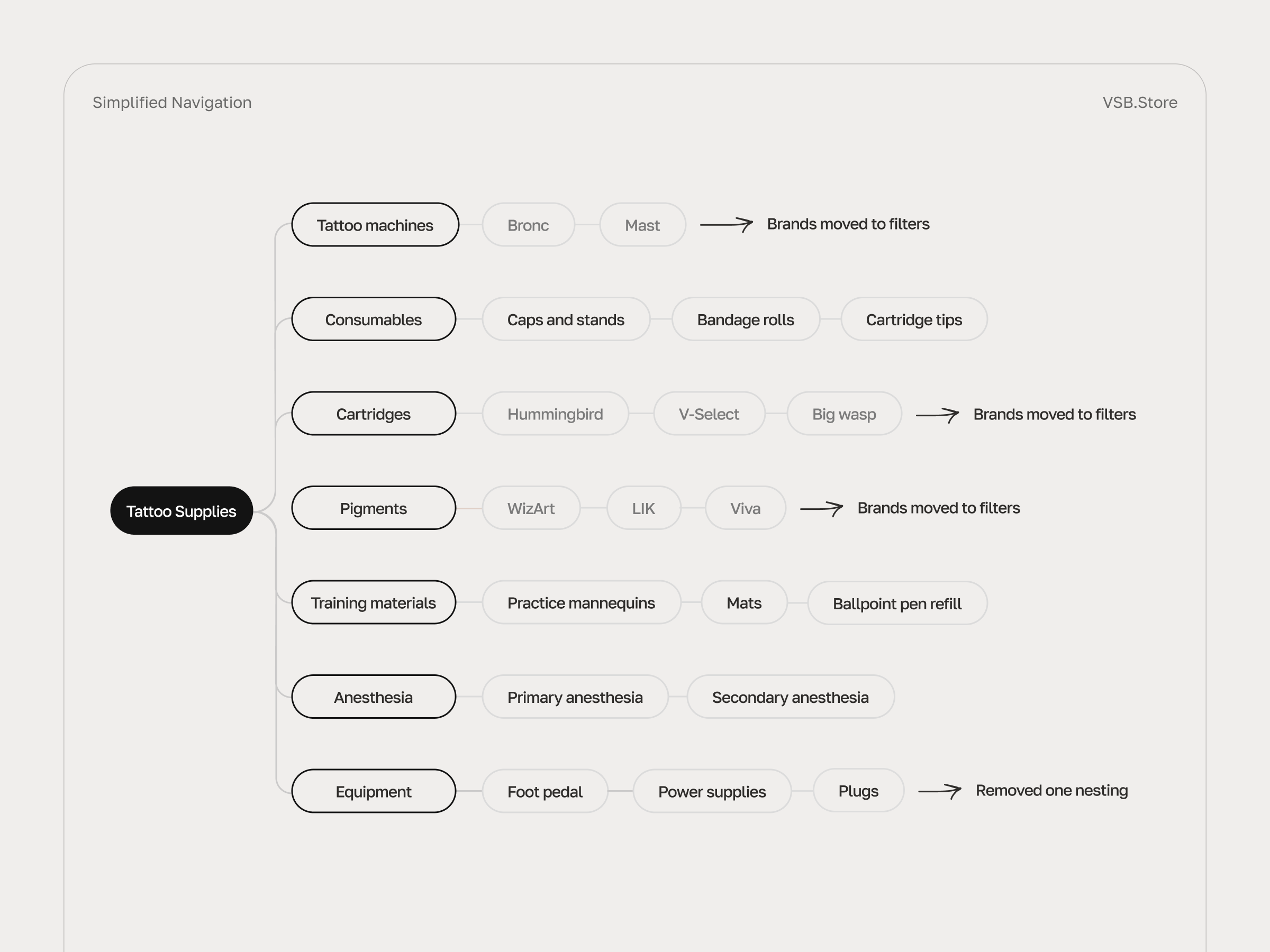Select the Tattoo machines category
1270x952 pixels.
click(x=375, y=225)
